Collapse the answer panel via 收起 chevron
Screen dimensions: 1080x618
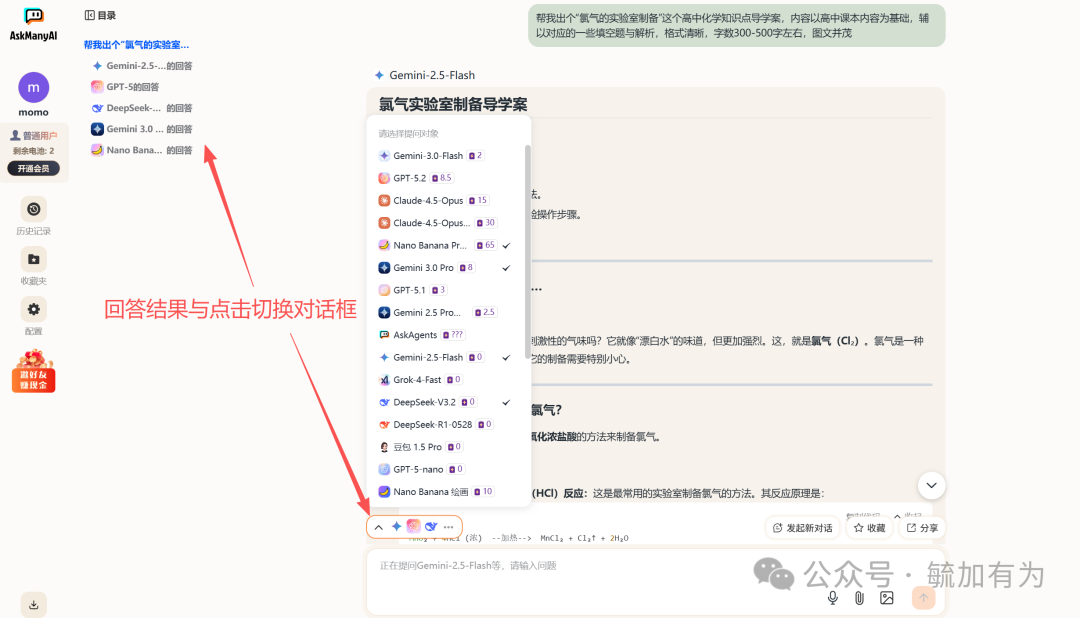click(x=897, y=517)
